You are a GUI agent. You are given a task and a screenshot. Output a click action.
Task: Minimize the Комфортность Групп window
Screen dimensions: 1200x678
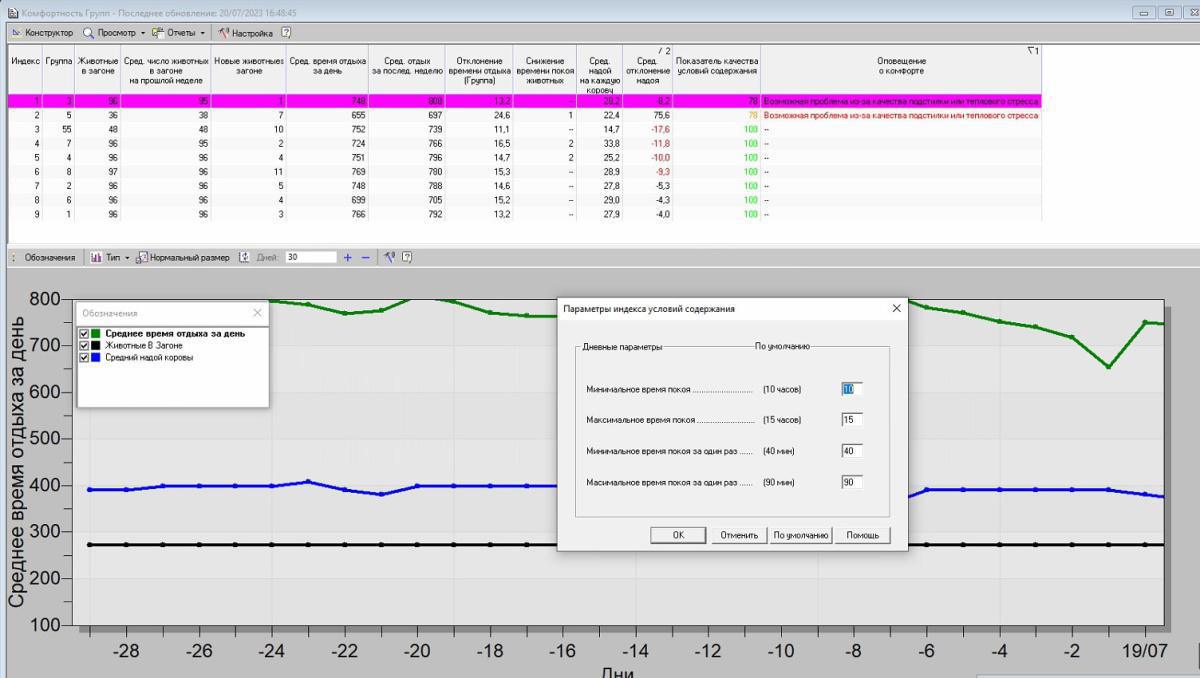[x=1143, y=12]
